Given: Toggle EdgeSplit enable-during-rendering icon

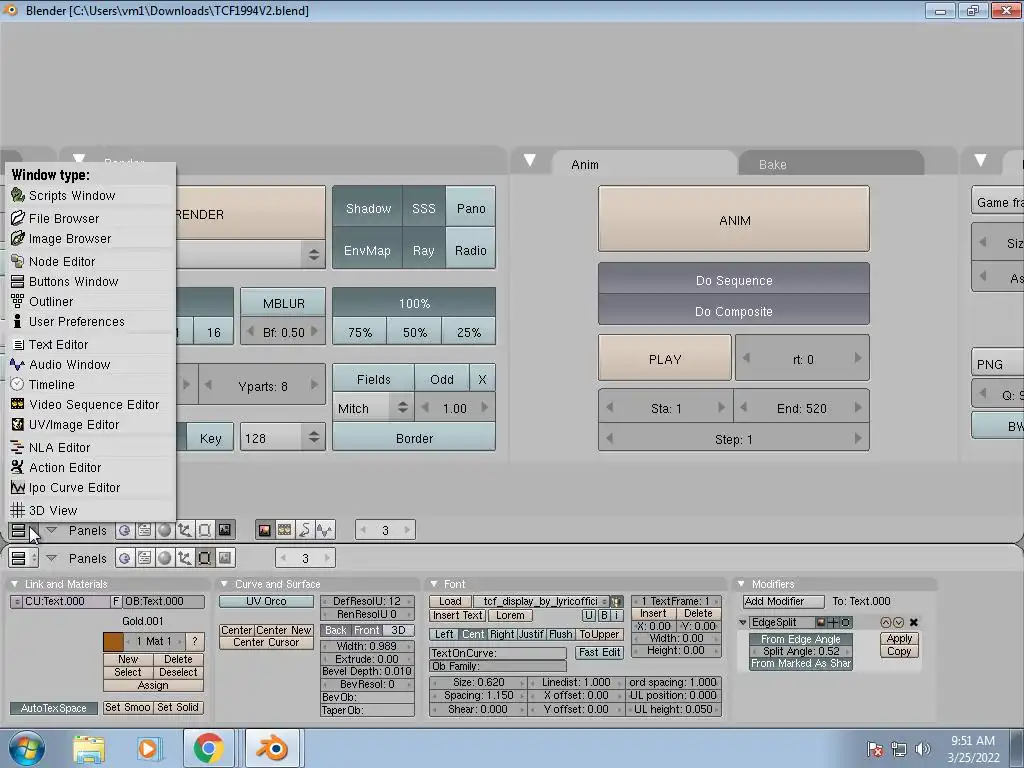Looking at the screenshot, I should [821, 622].
